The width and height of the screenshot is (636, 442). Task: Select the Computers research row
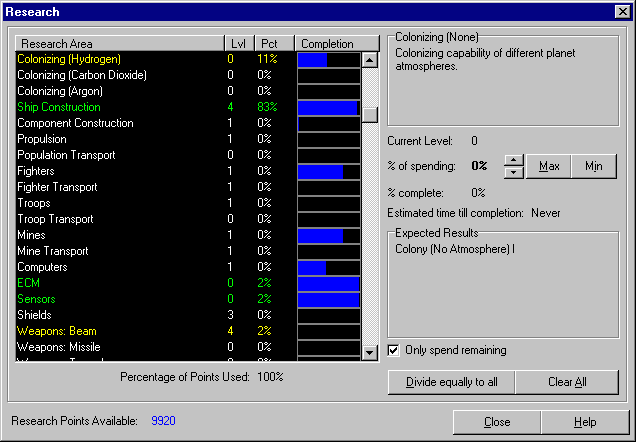coord(189,267)
